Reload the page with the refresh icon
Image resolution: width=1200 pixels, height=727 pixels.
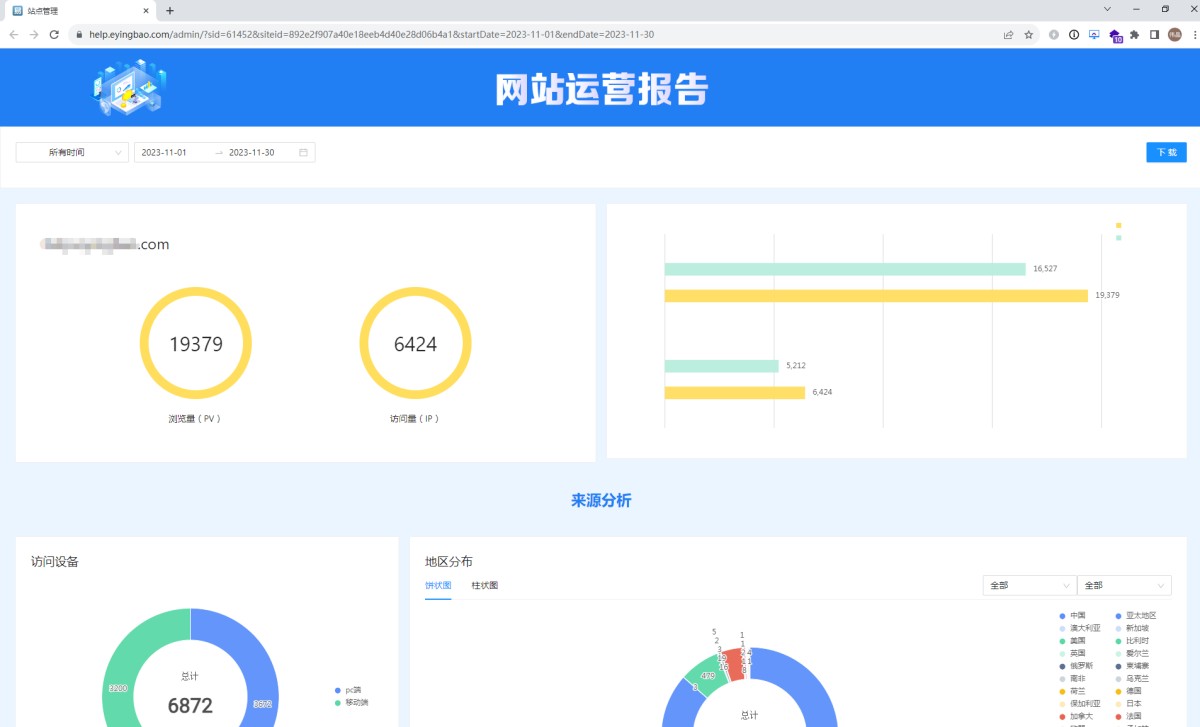54,34
